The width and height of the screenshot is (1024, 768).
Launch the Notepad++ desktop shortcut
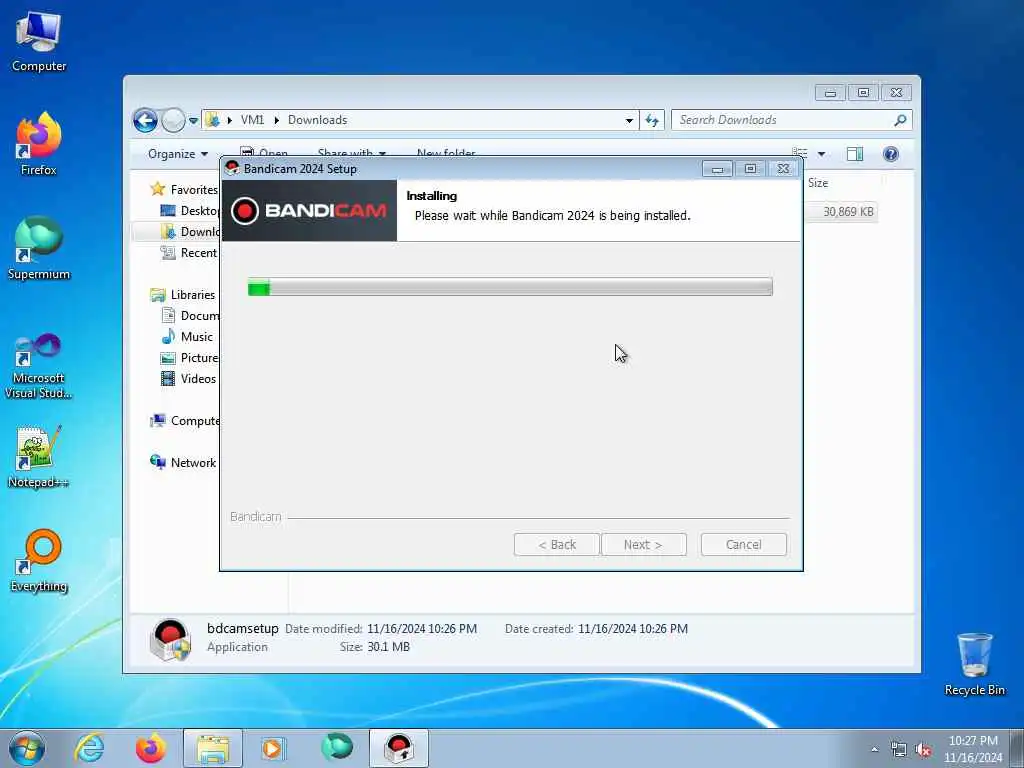[x=39, y=457]
